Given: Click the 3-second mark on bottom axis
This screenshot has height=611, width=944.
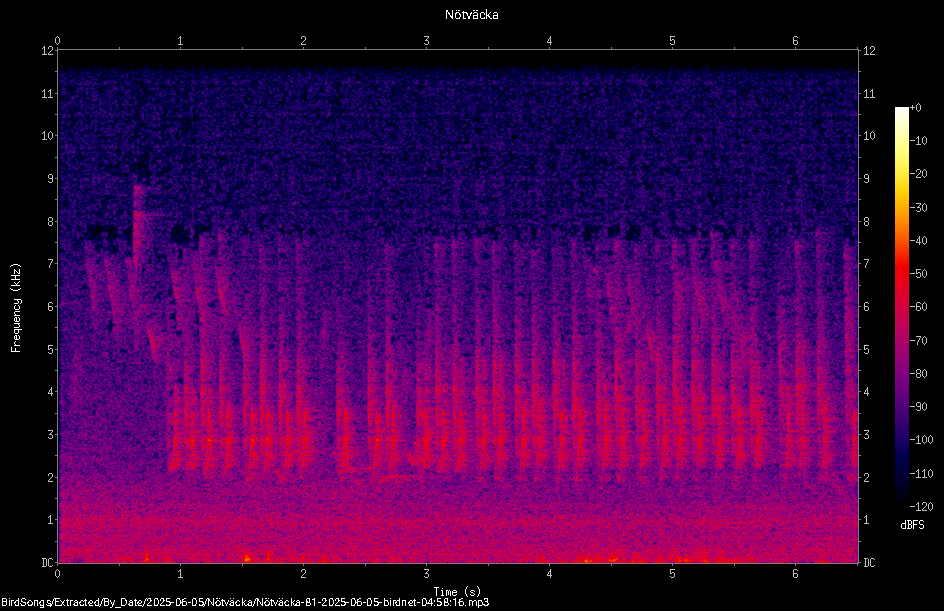Looking at the screenshot, I should (426, 574).
